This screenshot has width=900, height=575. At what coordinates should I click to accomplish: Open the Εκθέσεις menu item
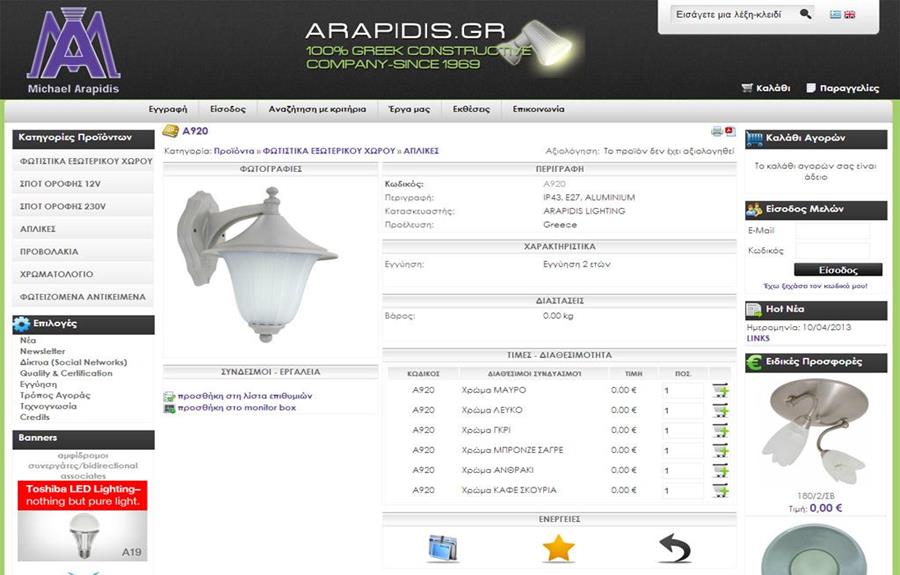click(x=471, y=109)
